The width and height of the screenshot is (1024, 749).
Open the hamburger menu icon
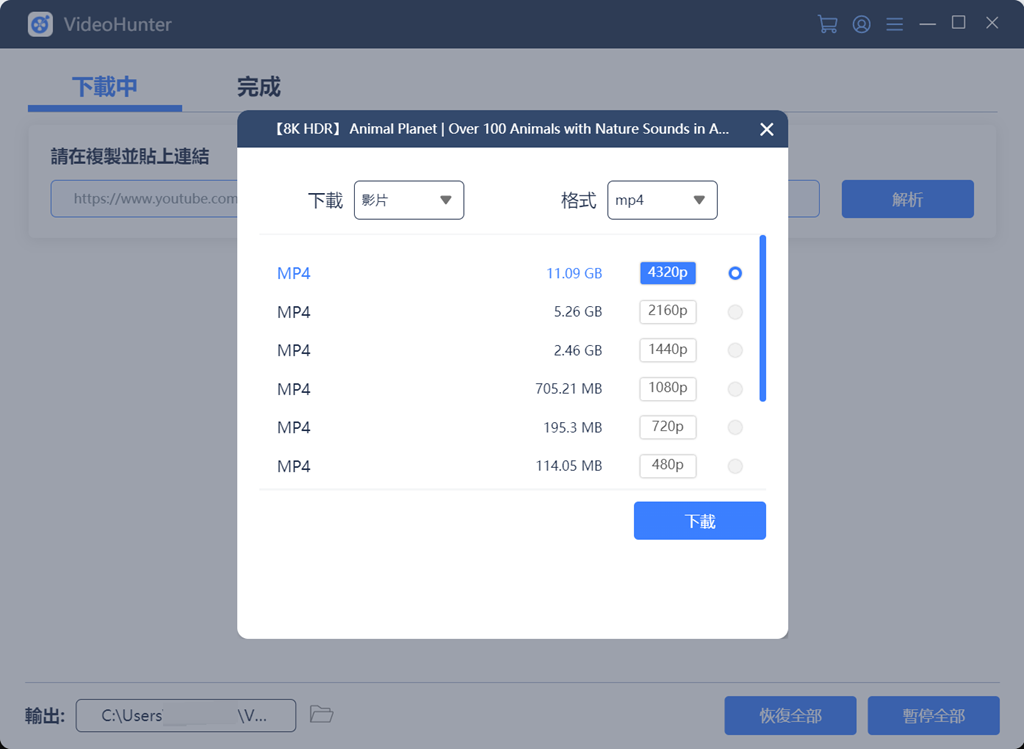click(x=895, y=24)
